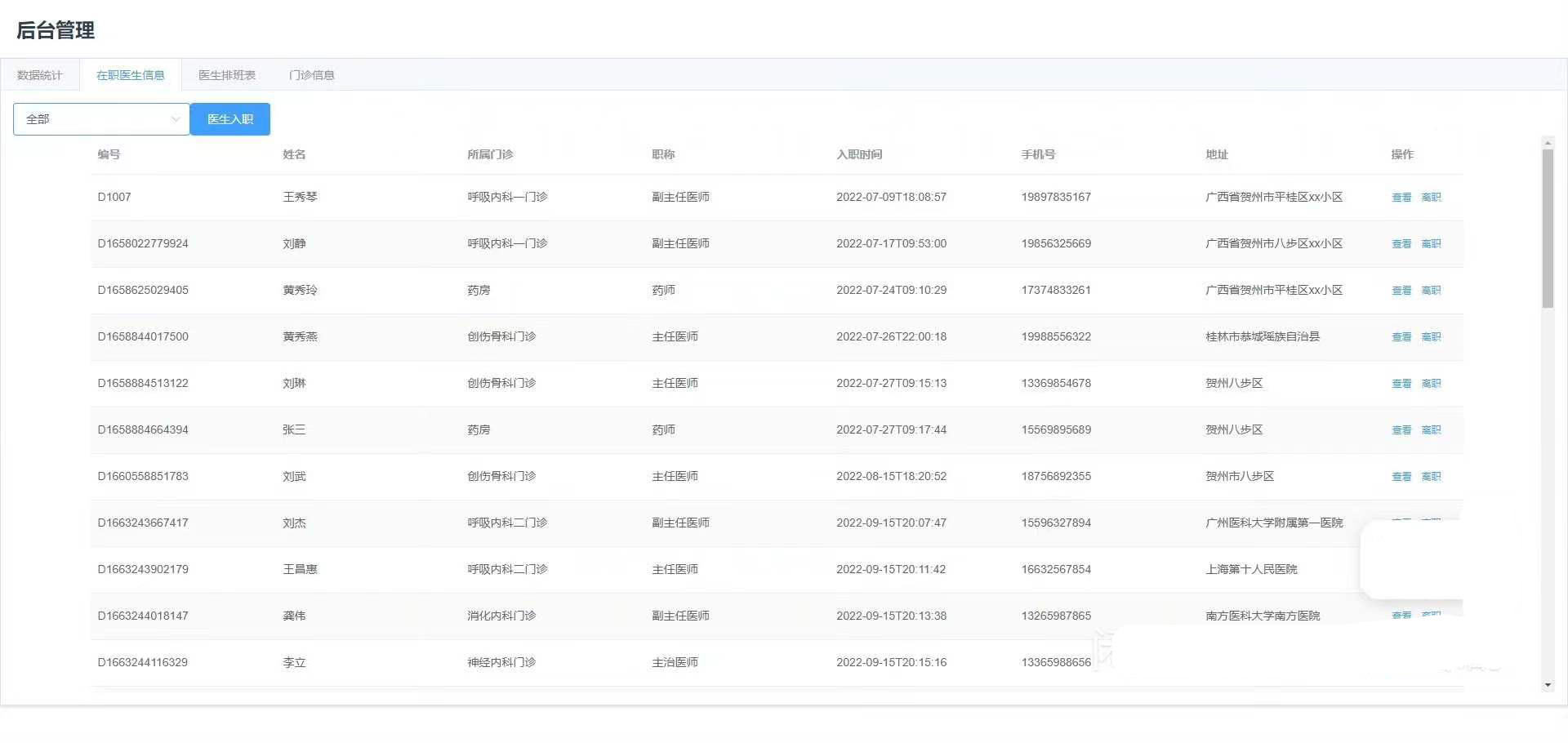Switch to the 数据统计 tab
Screen dimensions: 1568x743
pyautogui.click(x=40, y=75)
